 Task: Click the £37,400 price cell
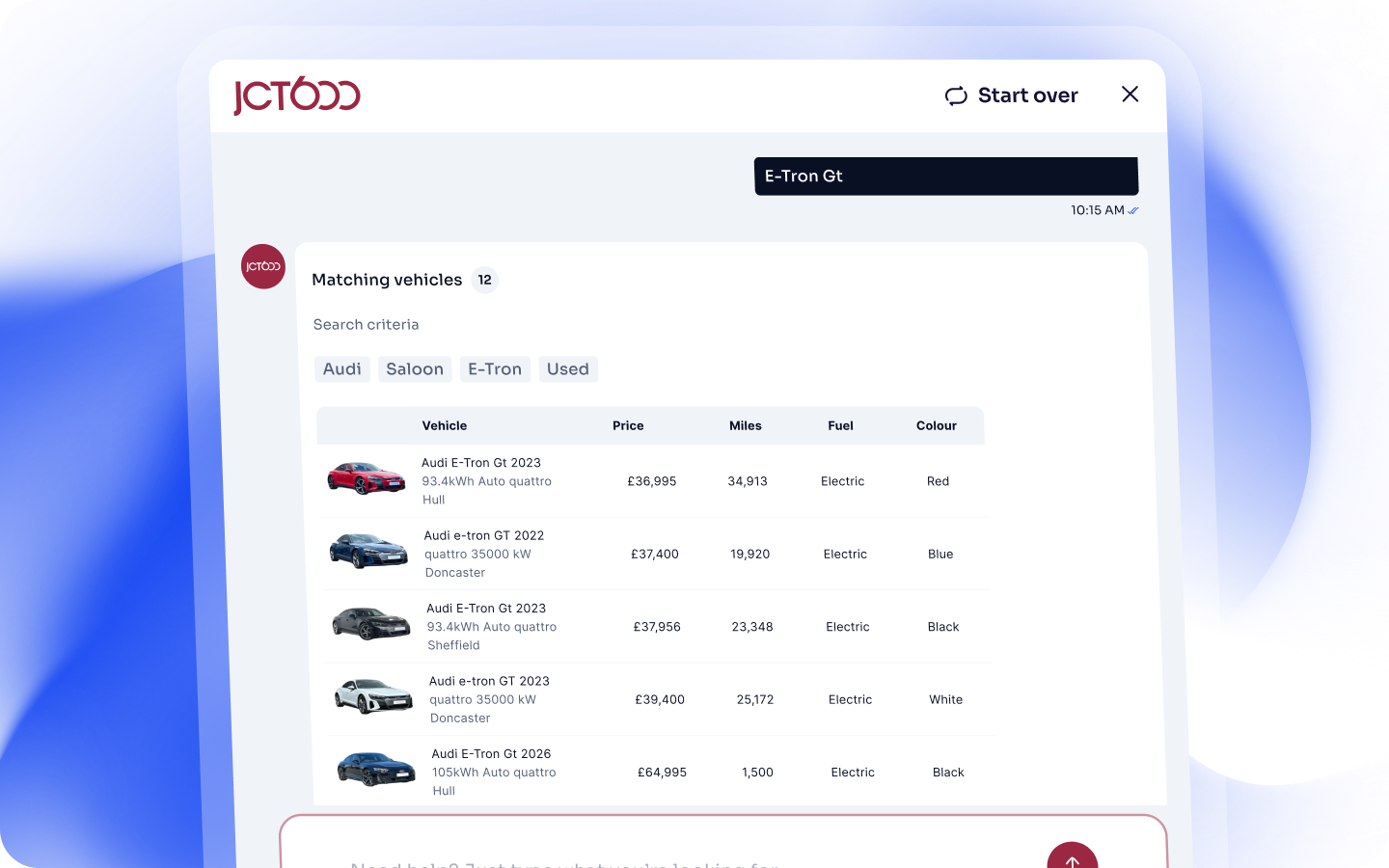(x=655, y=555)
